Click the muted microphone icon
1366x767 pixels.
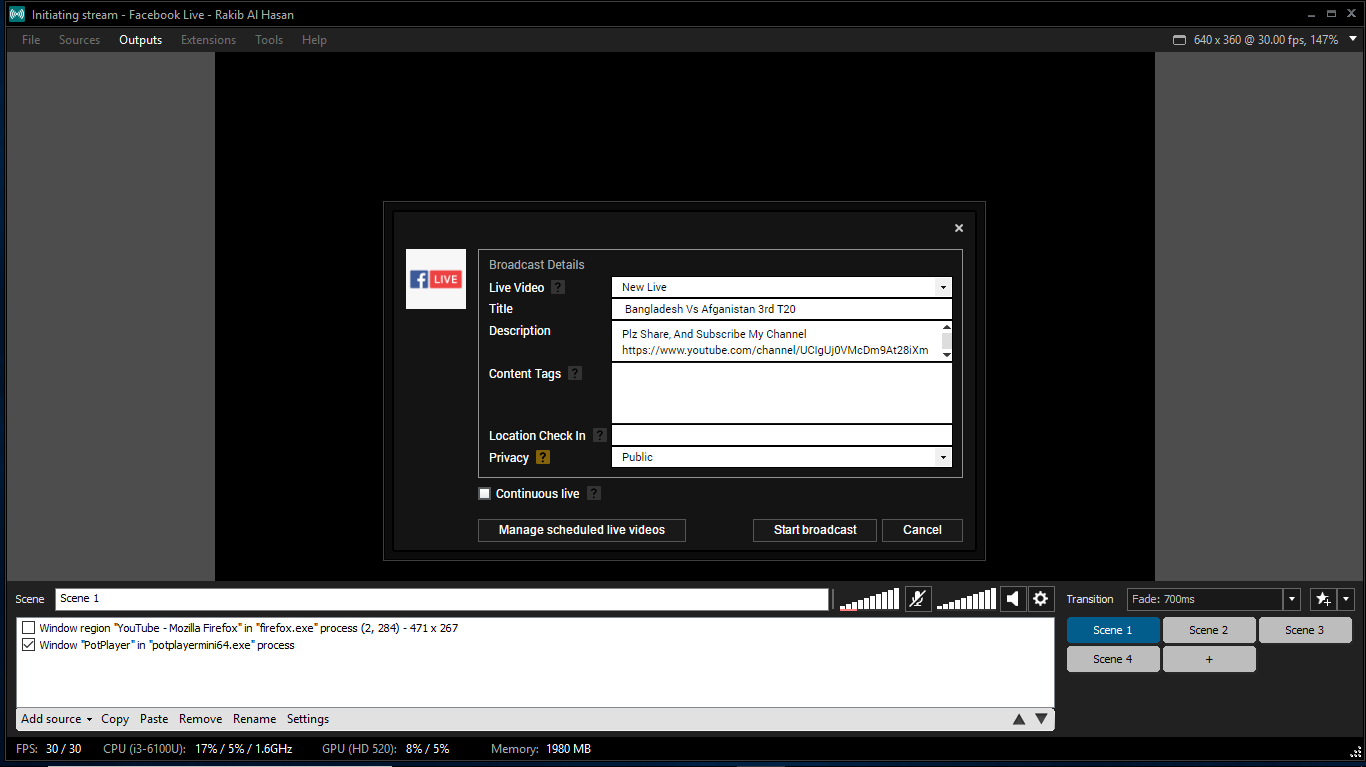tap(917, 599)
